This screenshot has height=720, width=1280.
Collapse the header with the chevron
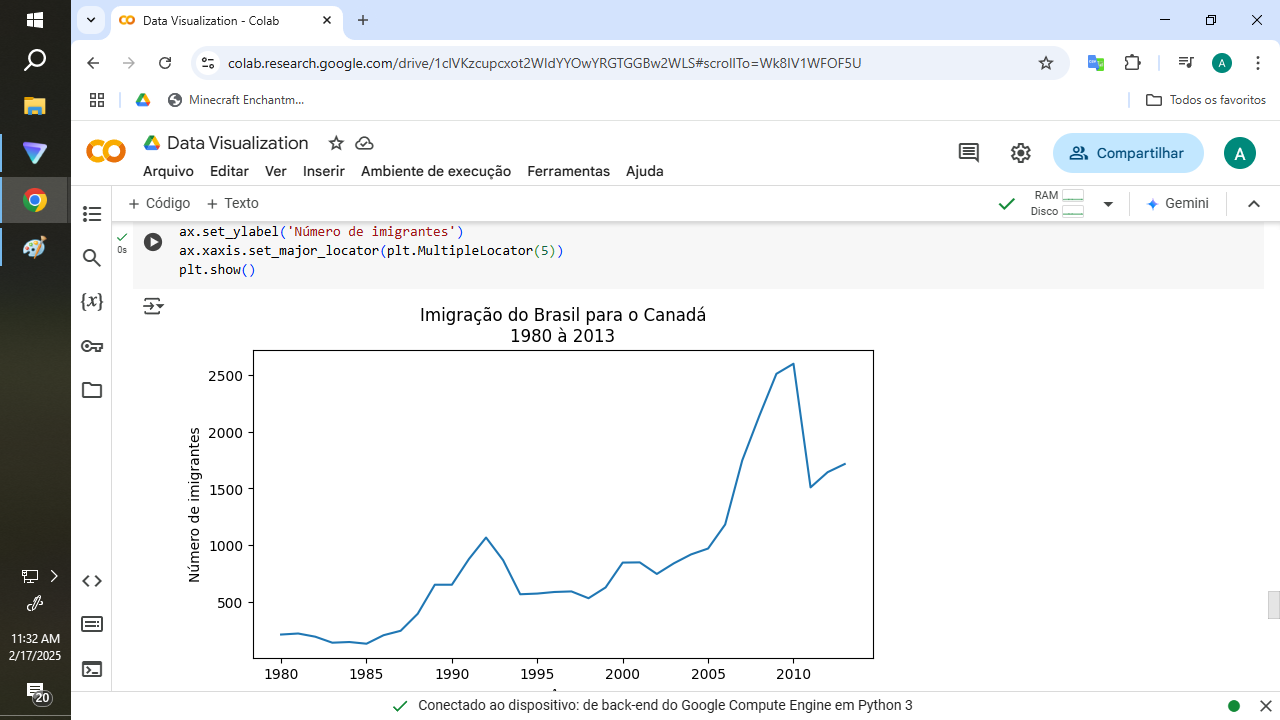1254,204
